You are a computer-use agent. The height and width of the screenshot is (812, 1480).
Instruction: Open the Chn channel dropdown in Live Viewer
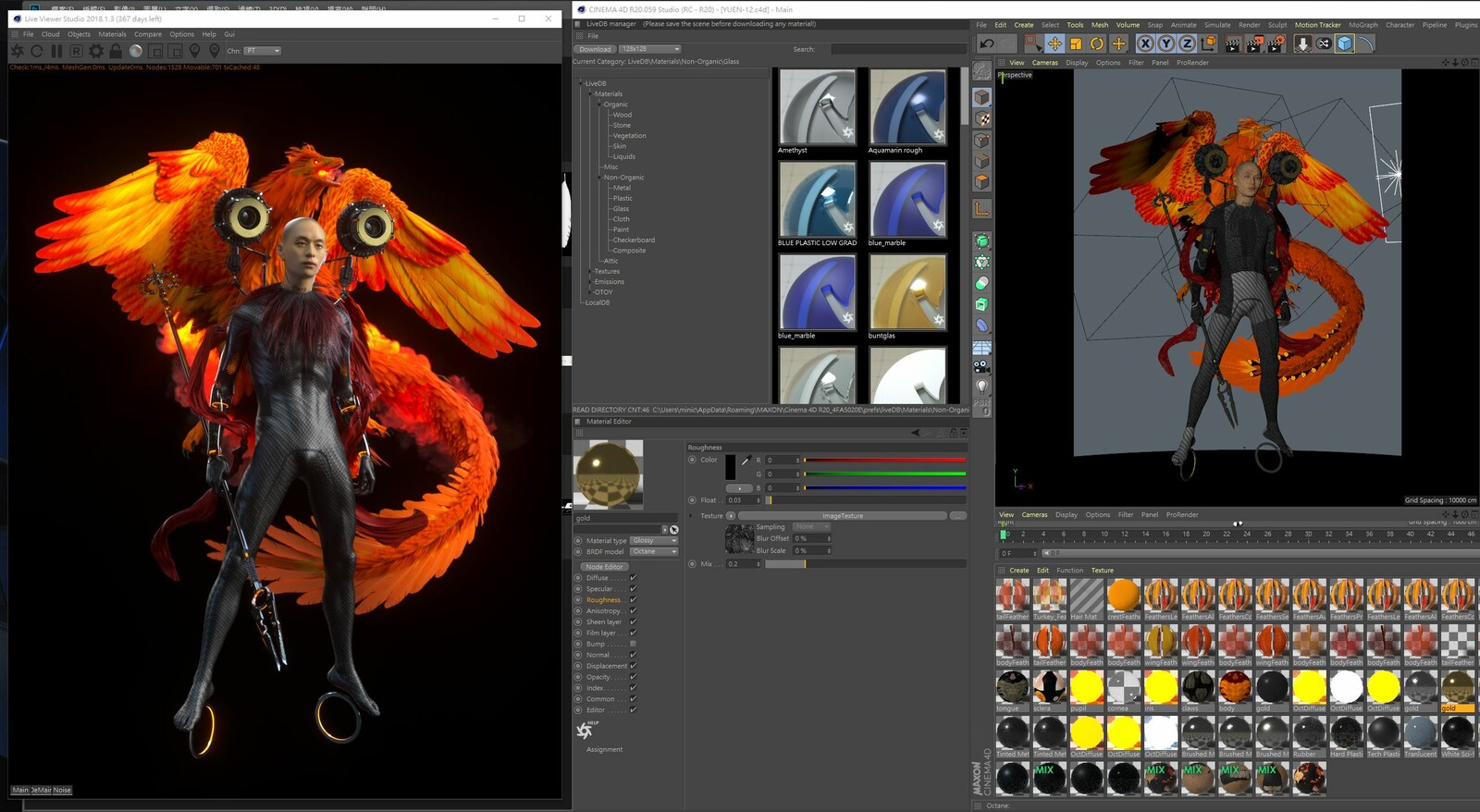263,51
